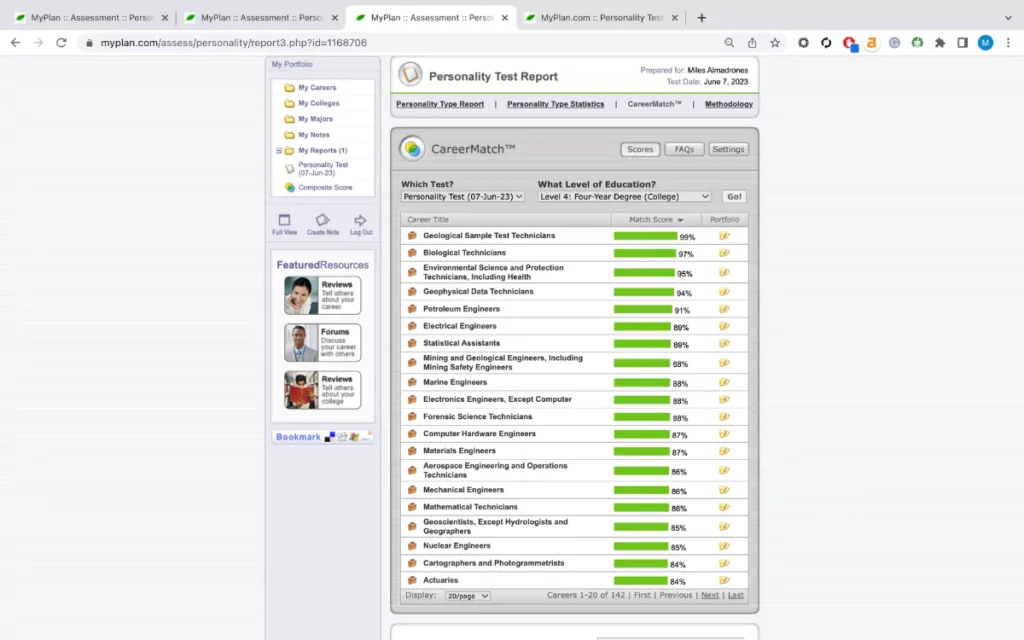The image size is (1024, 640).
Task: Open the Methodology tab
Action: click(729, 104)
